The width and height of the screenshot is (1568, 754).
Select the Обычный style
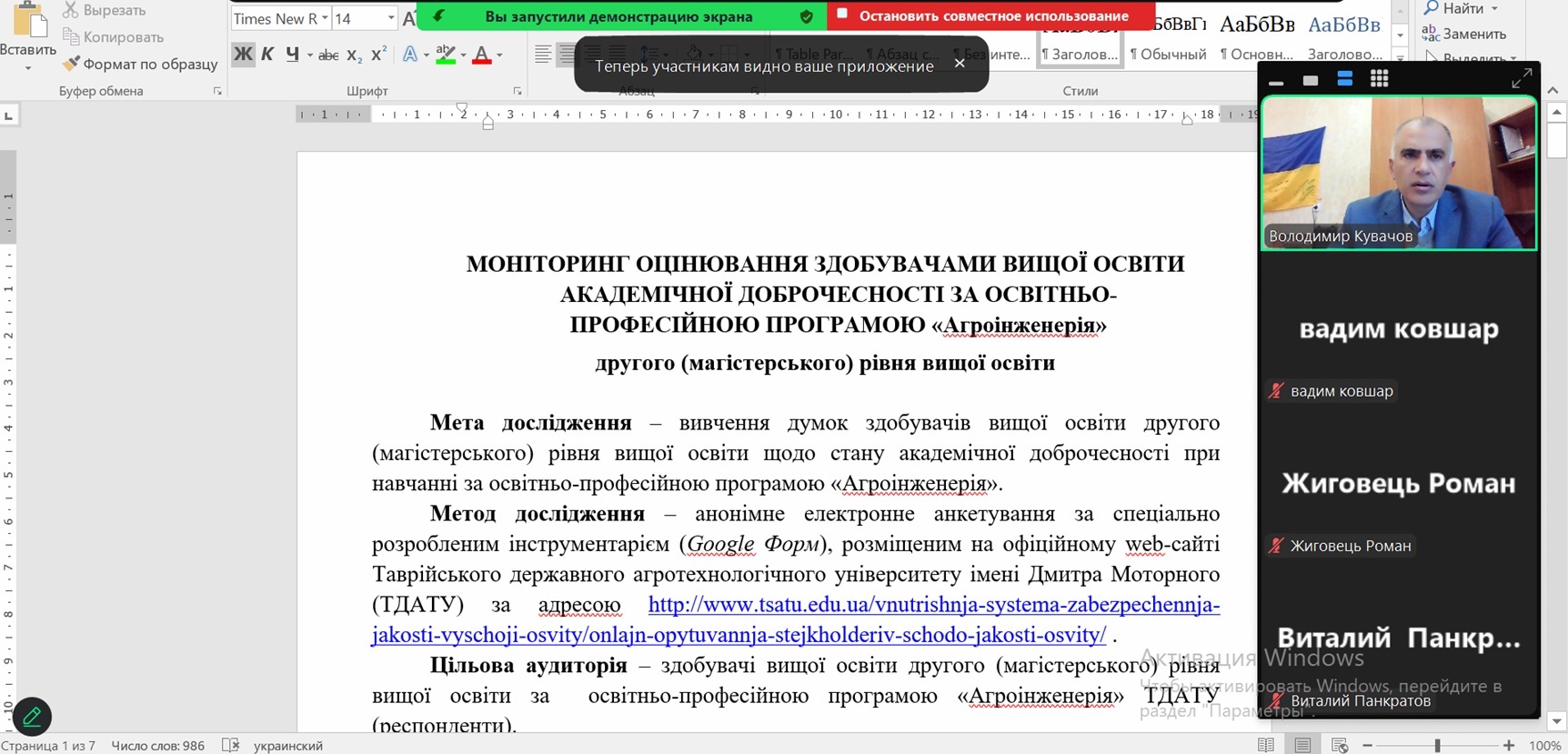1168,54
